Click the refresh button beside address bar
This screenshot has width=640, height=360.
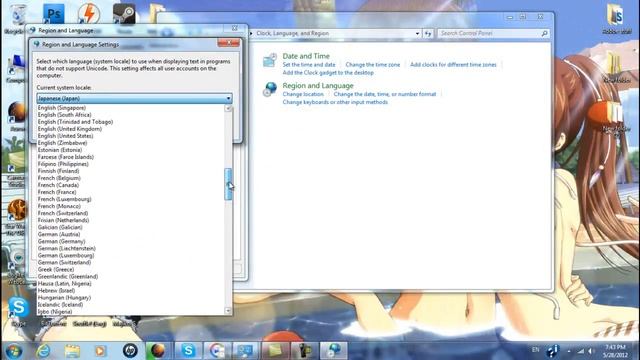click(x=428, y=33)
